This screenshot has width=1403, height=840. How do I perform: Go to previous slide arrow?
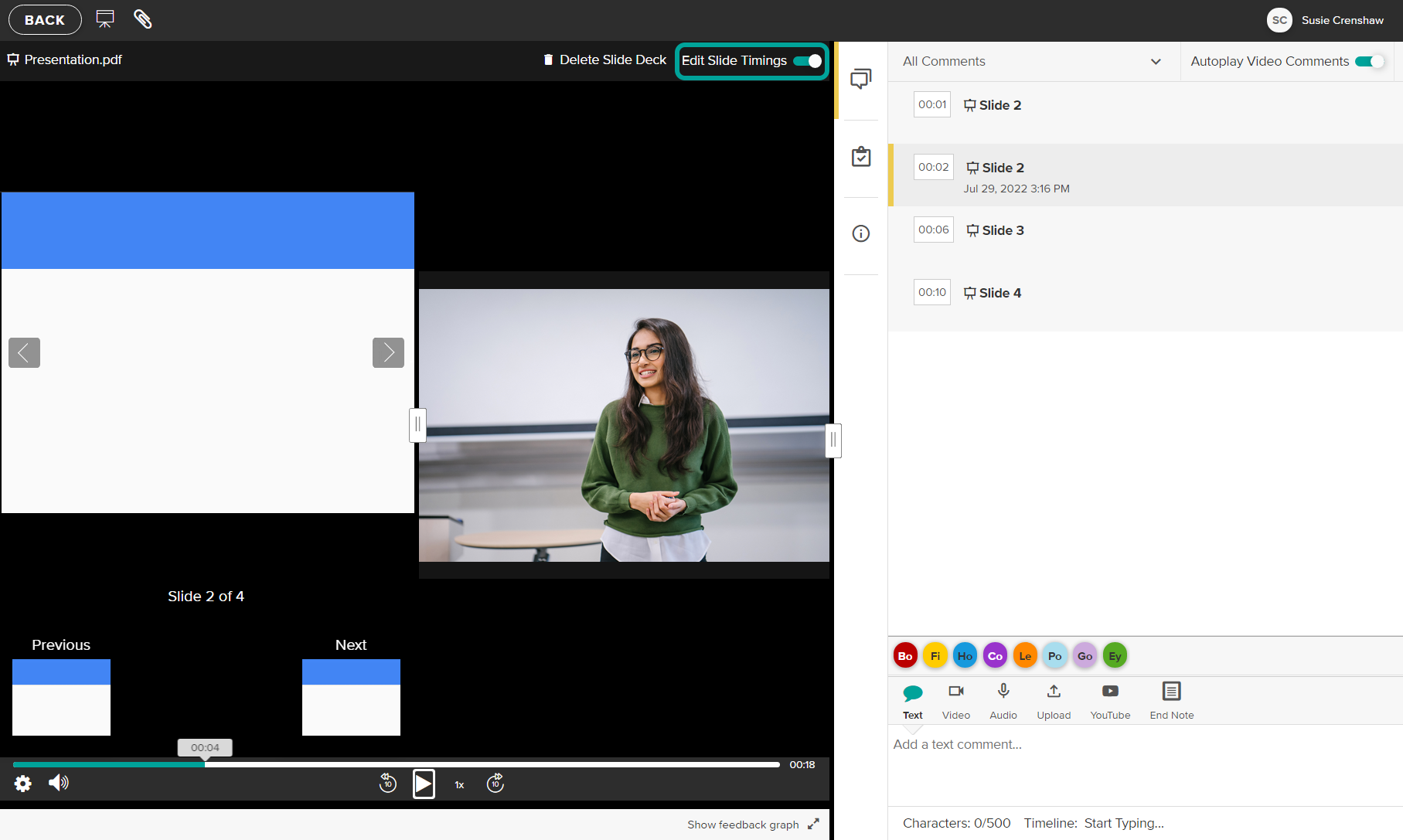tap(24, 353)
